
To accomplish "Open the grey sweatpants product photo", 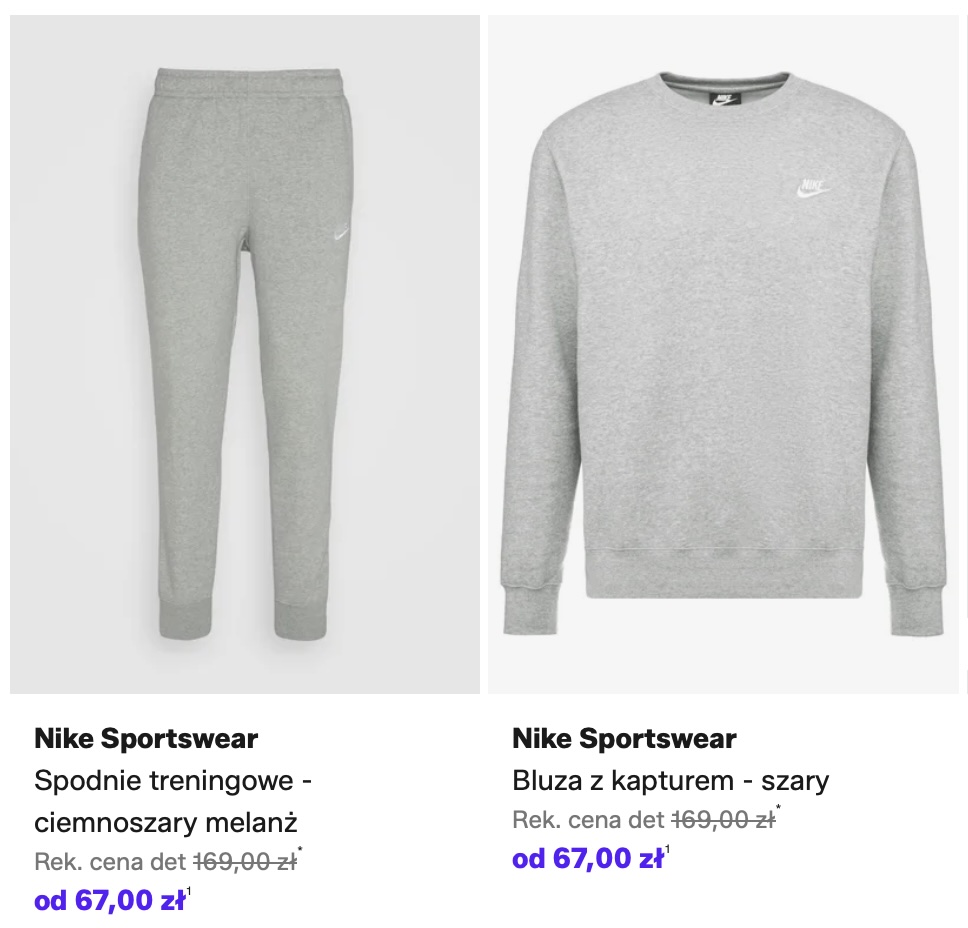I will point(245,400).
